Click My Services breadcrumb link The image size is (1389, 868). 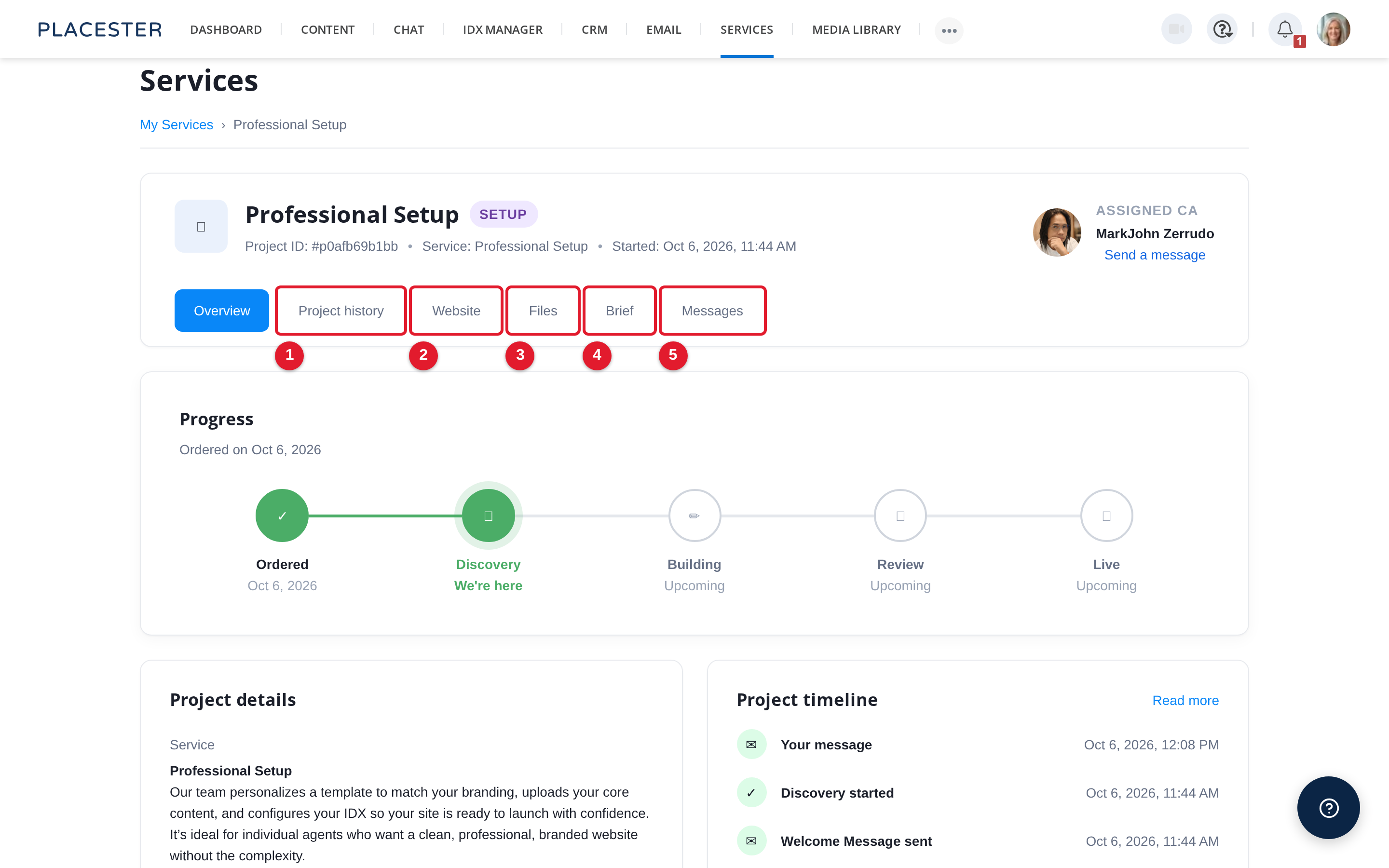point(176,124)
